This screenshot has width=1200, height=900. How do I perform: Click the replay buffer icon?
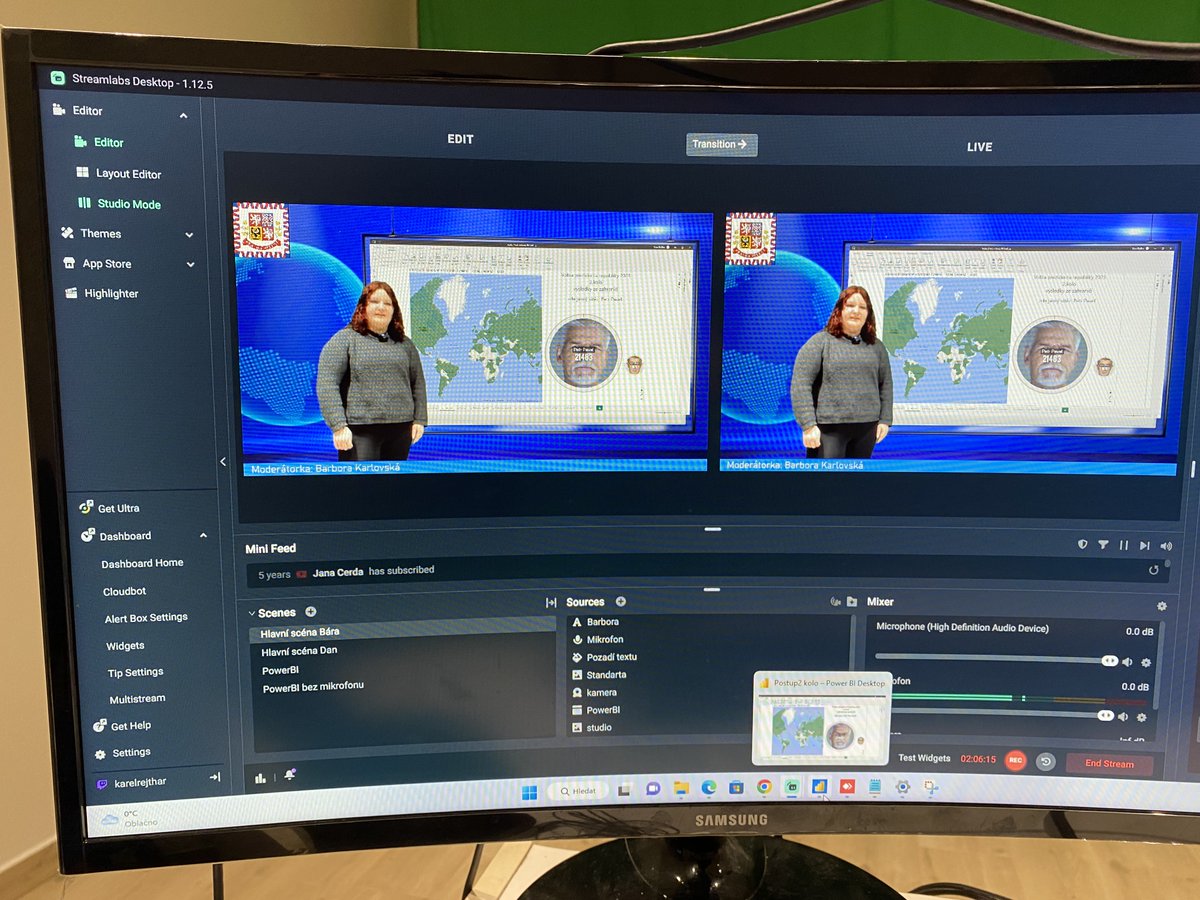pyautogui.click(x=1046, y=761)
